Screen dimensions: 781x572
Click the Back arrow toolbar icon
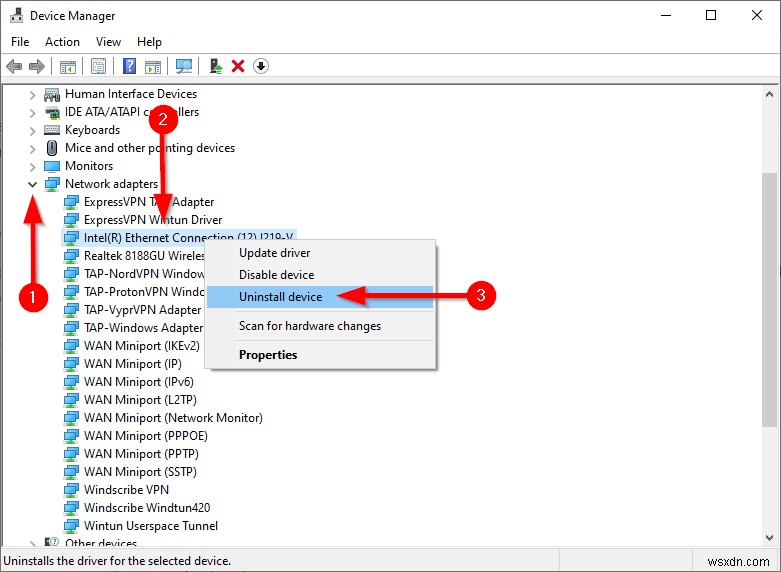tap(14, 66)
